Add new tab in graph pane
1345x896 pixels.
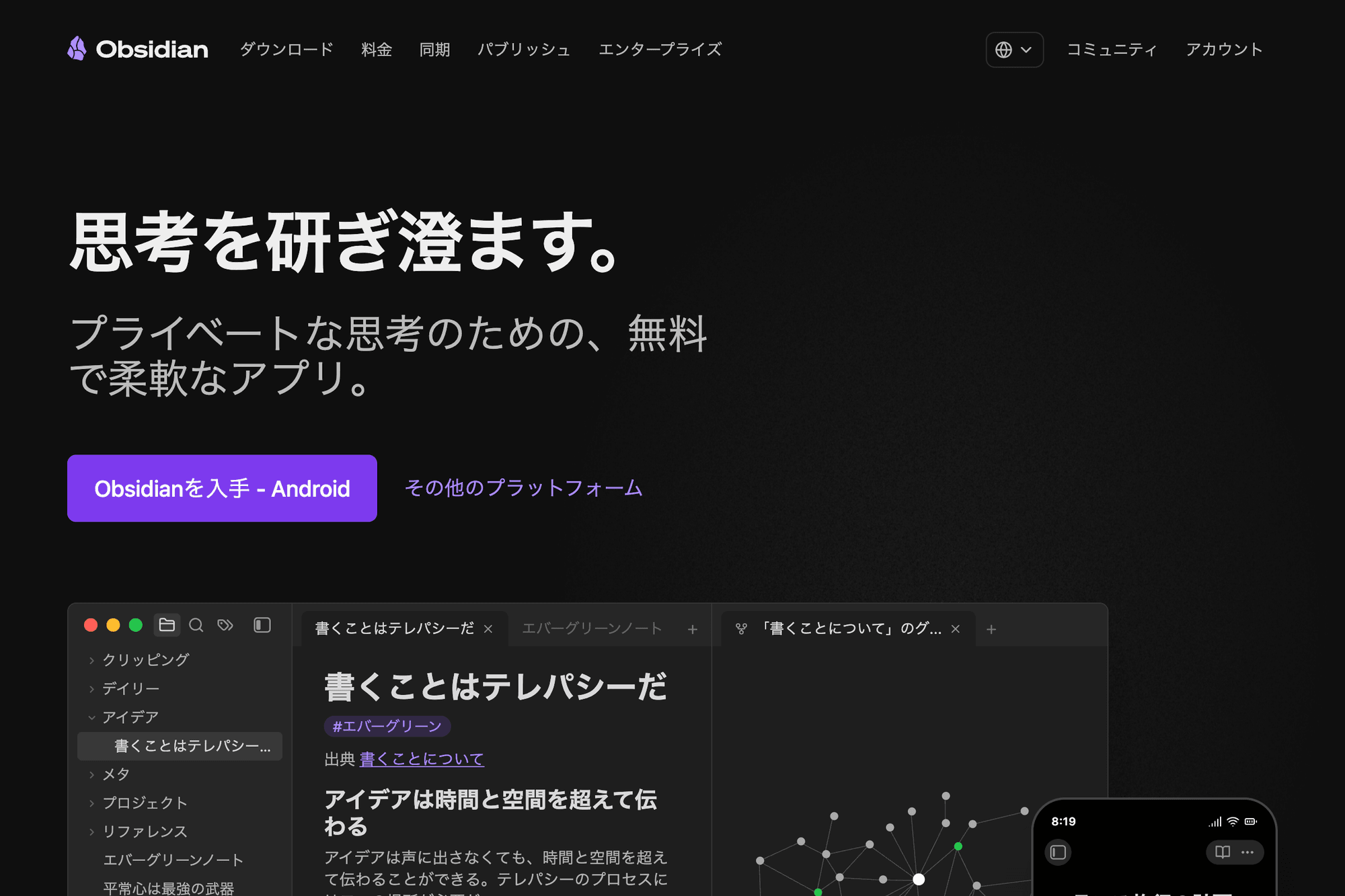tap(991, 629)
